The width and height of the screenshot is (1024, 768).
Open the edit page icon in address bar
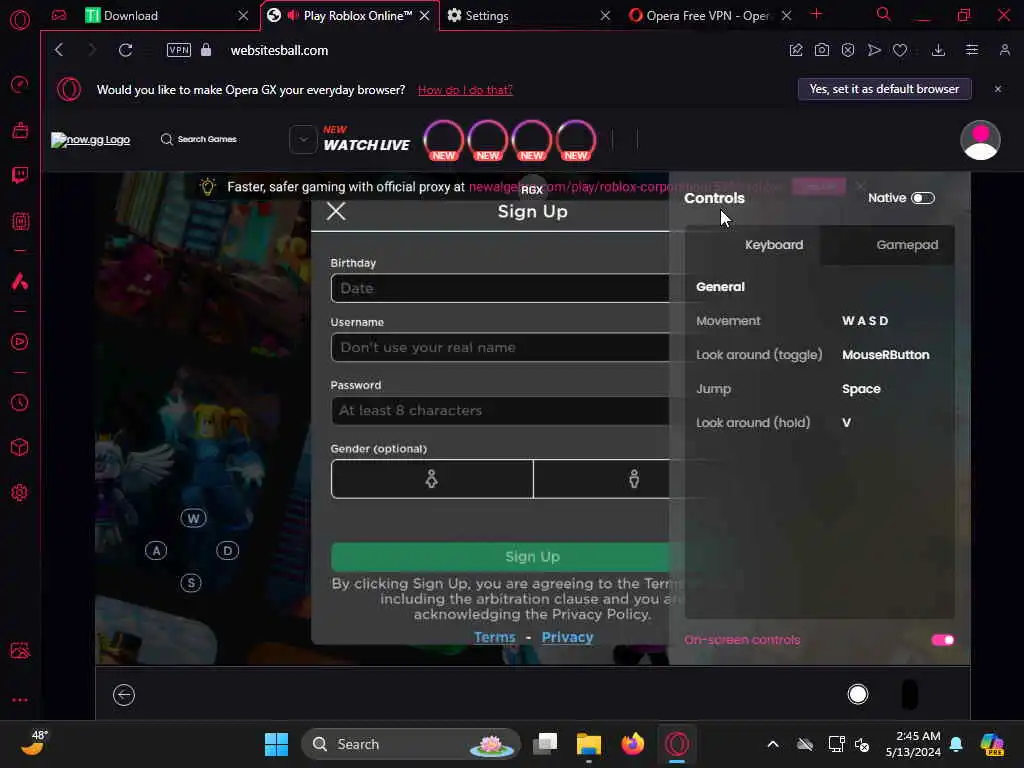(x=795, y=50)
